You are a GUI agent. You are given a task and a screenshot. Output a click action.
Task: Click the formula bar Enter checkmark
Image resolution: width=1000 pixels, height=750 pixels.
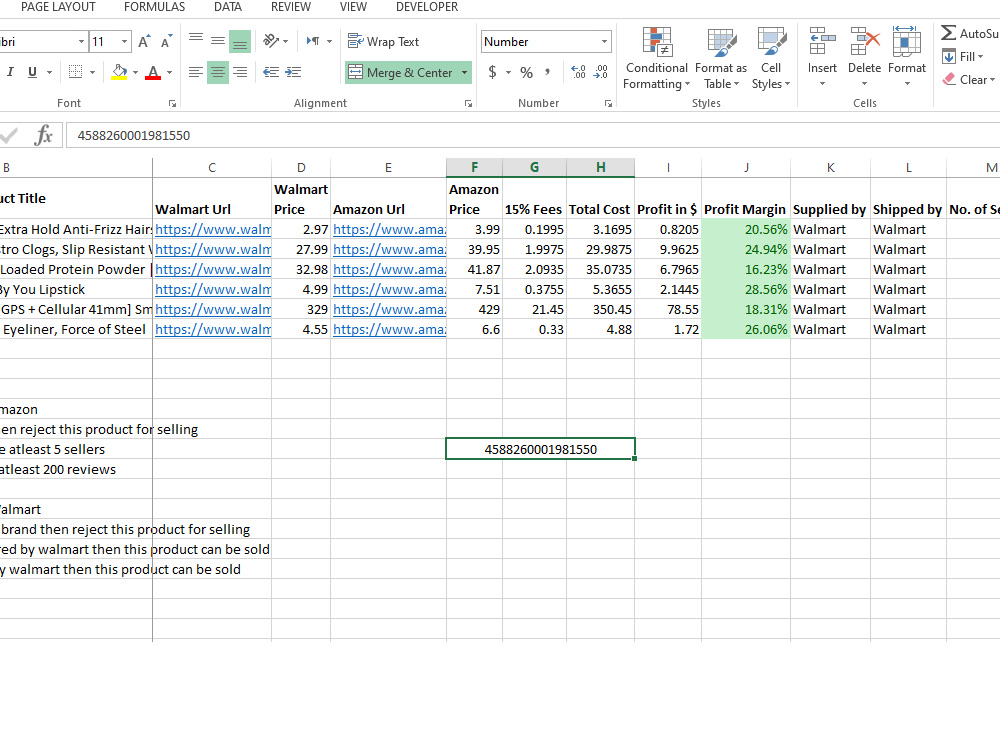(x=9, y=135)
